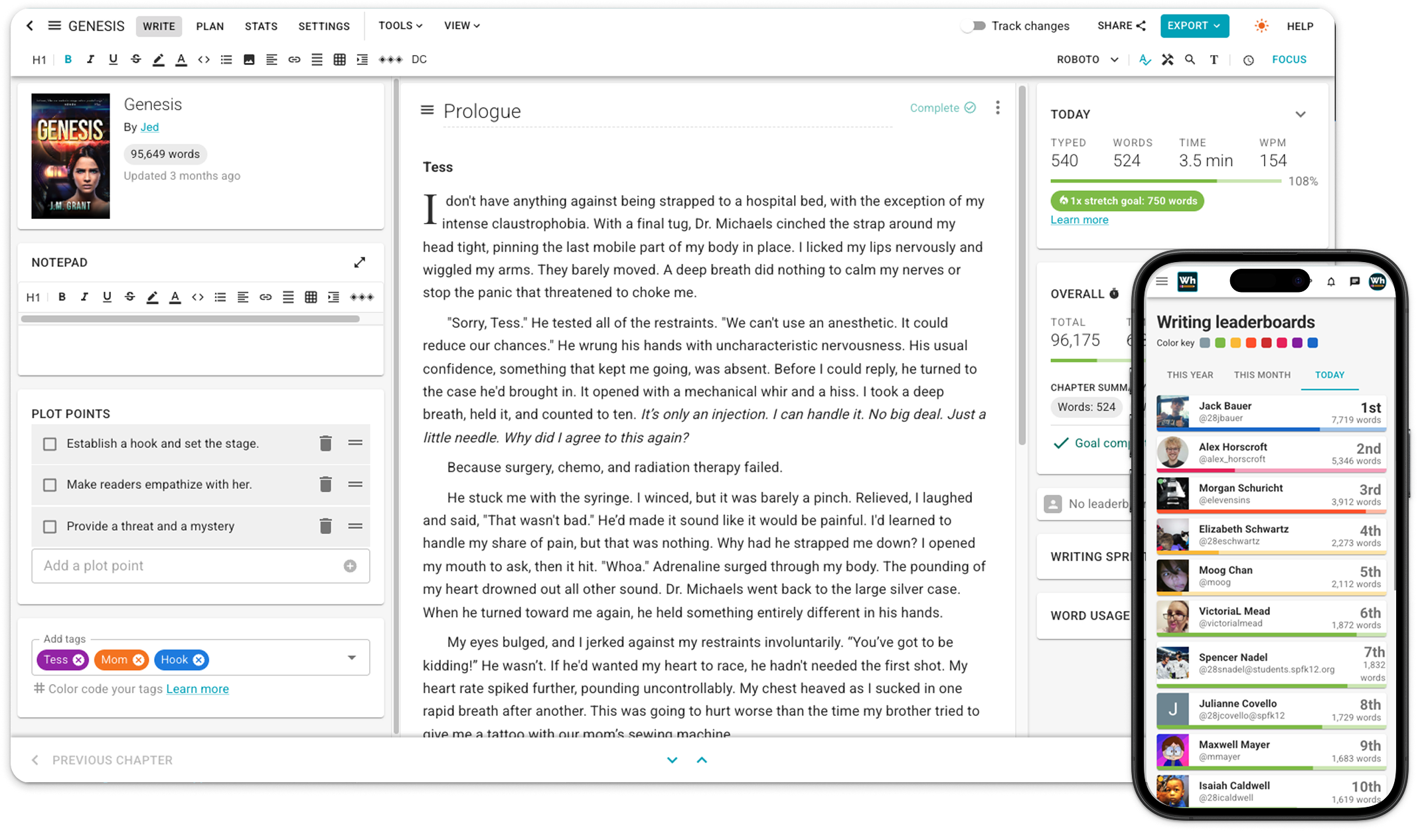This screenshot has width=1426, height=840.
Task: Select the code view icon in the Notepad toolbar
Action: pyautogui.click(x=197, y=297)
